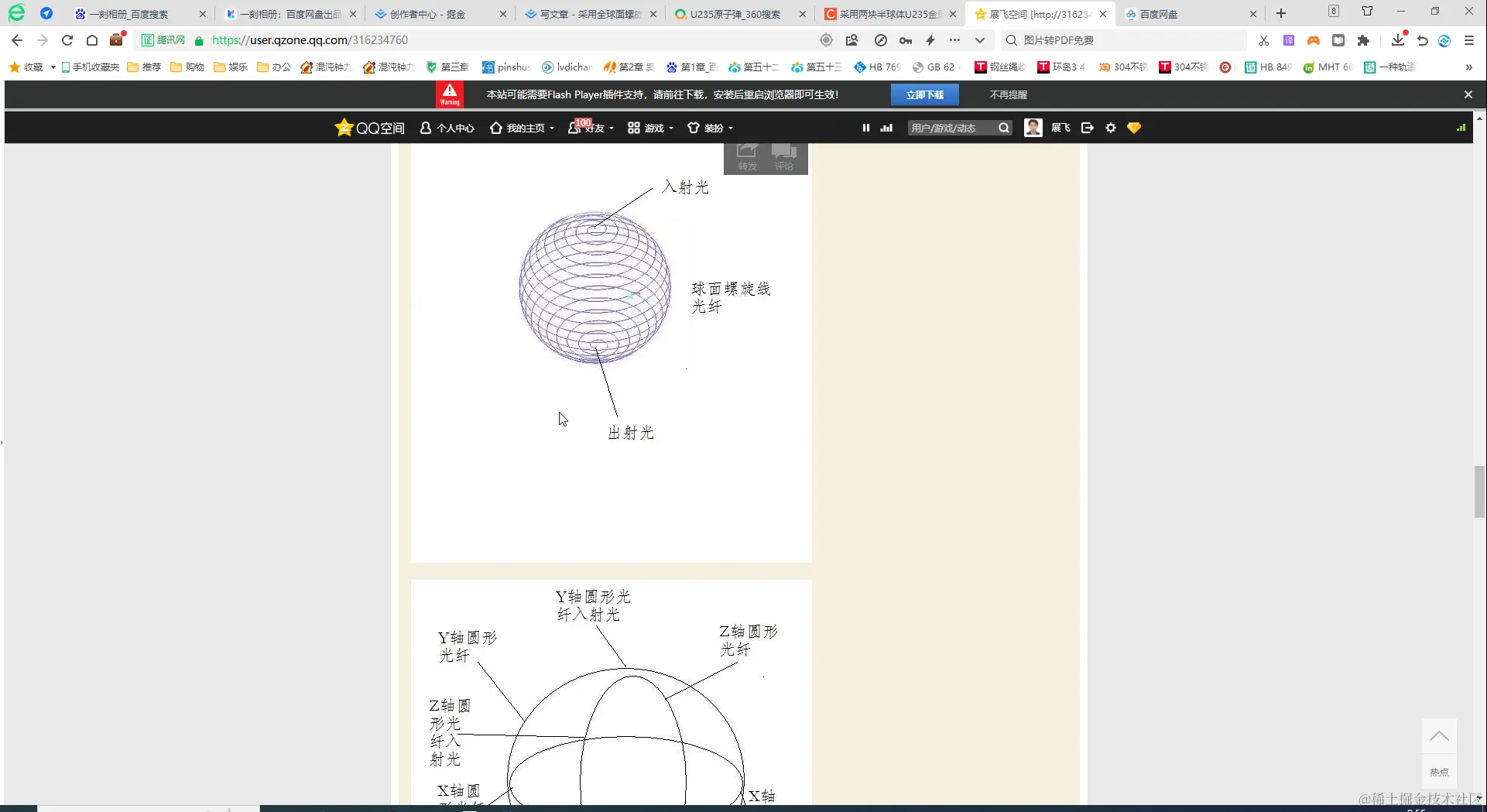The height and width of the screenshot is (812, 1487).
Task: Open the extensions puzzle-piece icon
Action: [1365, 40]
